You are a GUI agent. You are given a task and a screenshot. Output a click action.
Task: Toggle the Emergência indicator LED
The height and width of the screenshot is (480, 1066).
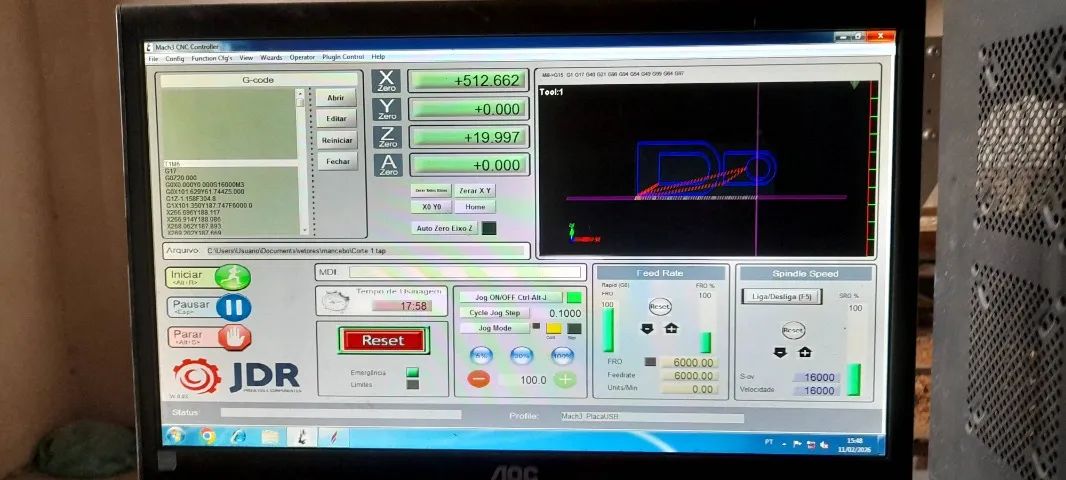click(x=413, y=372)
